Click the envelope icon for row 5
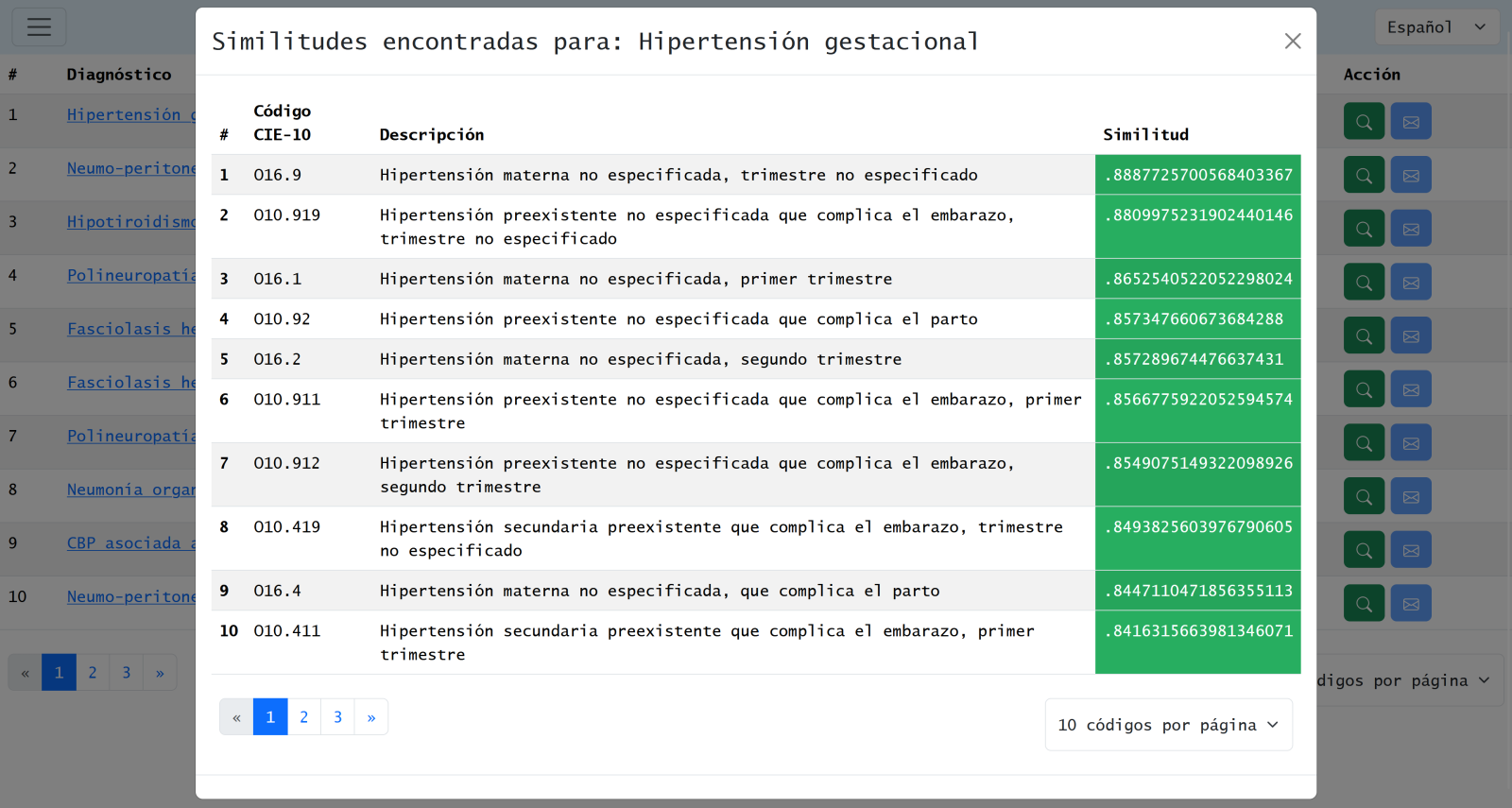The width and height of the screenshot is (1512, 808). 1411,336
